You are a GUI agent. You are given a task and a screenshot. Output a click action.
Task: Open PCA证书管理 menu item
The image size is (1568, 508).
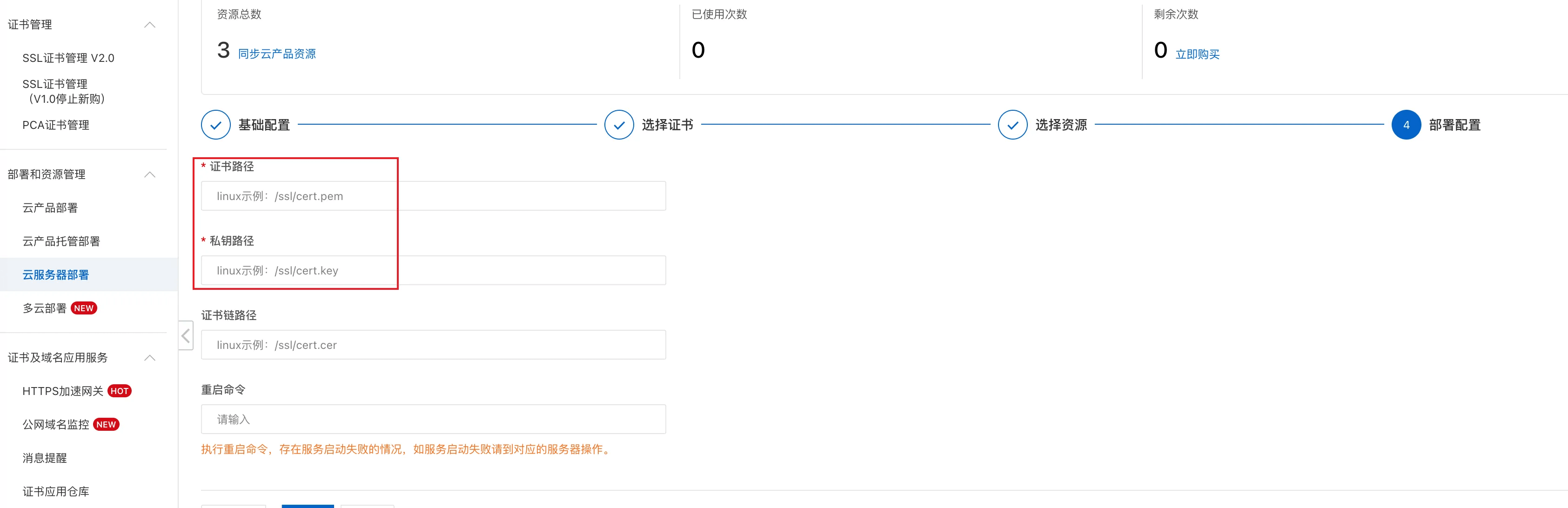tap(56, 125)
